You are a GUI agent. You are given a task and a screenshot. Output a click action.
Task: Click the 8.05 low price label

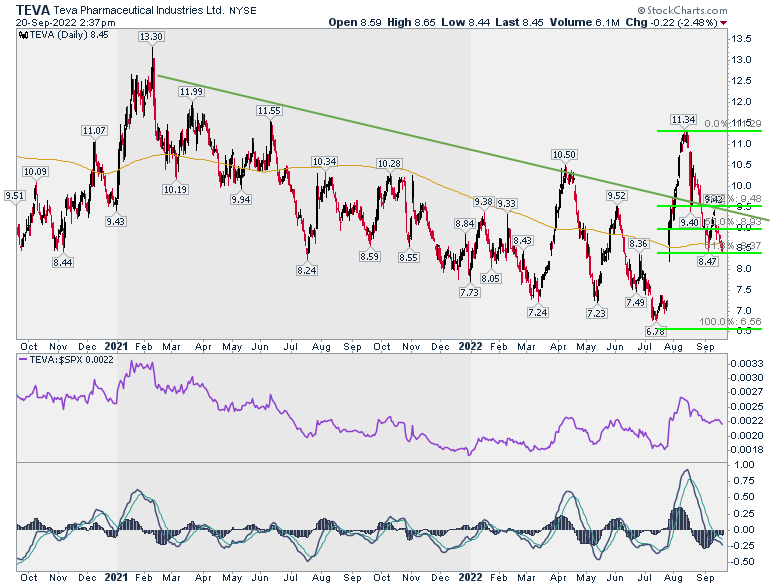click(x=490, y=279)
